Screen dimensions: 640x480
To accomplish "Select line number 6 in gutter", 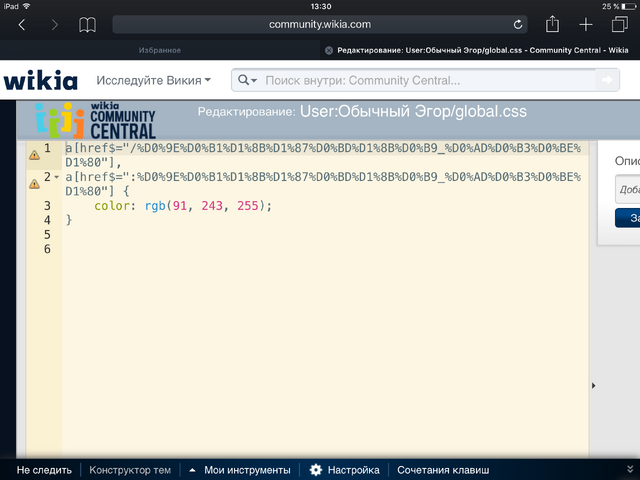I will [47, 249].
